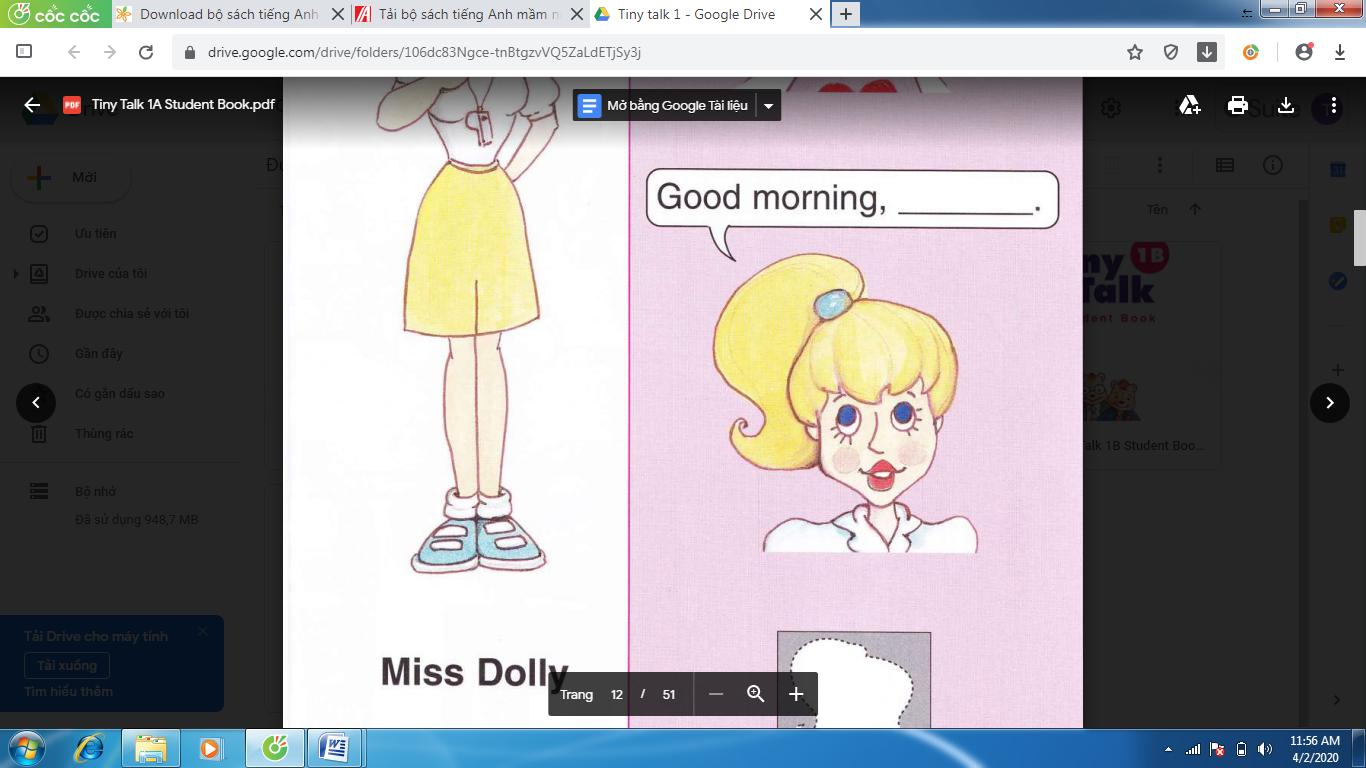Switch the Drive list layout view icon
1366x768 pixels.
[x=1225, y=165]
